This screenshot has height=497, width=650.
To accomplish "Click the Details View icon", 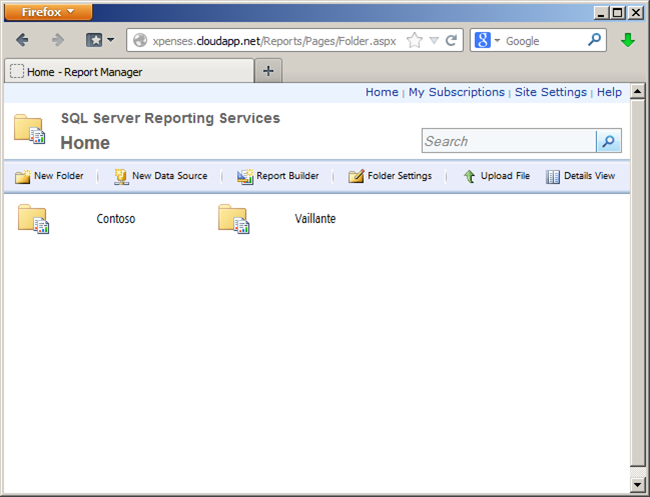I will coord(553,177).
